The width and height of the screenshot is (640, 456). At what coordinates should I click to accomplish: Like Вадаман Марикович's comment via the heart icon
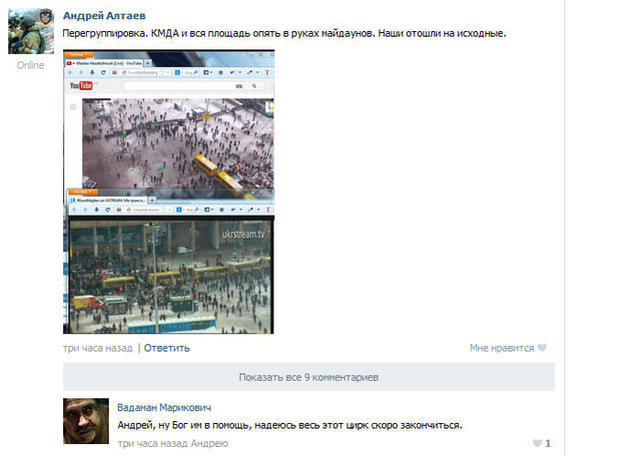click(x=538, y=443)
